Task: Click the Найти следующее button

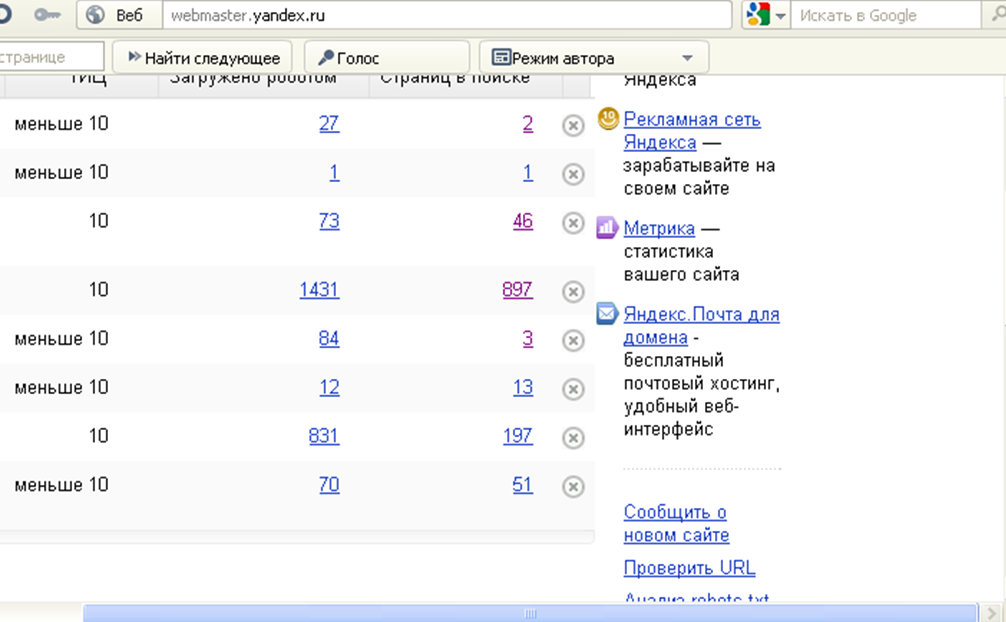Action: tap(203, 58)
